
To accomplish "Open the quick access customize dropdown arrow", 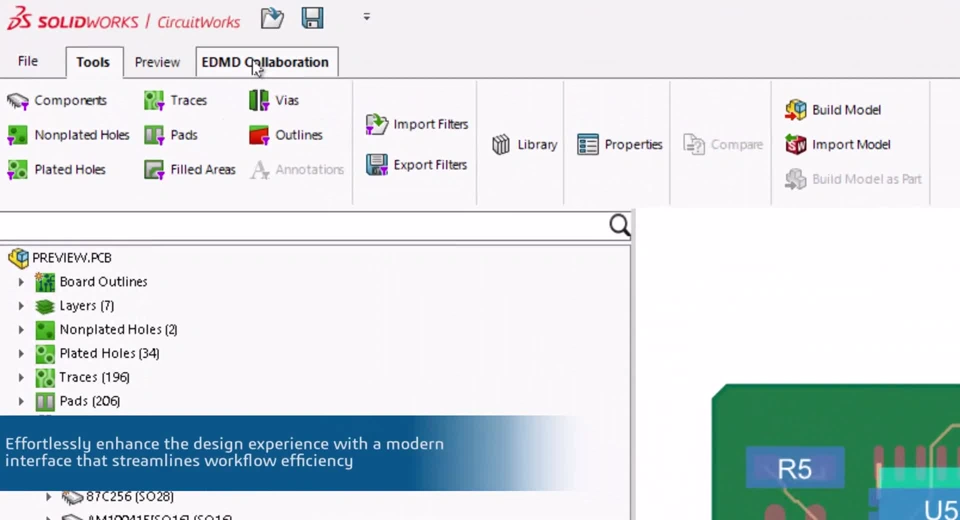I will 367,17.
